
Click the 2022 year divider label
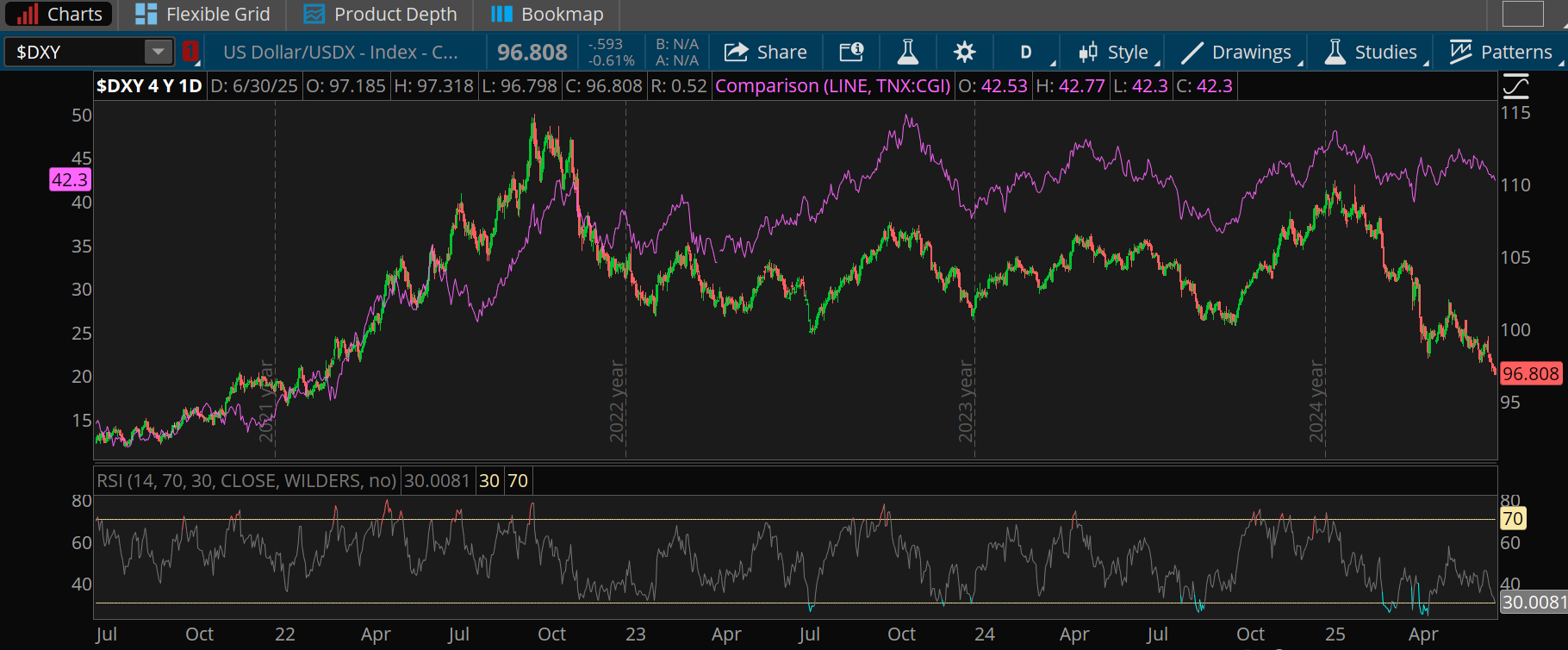pos(617,401)
